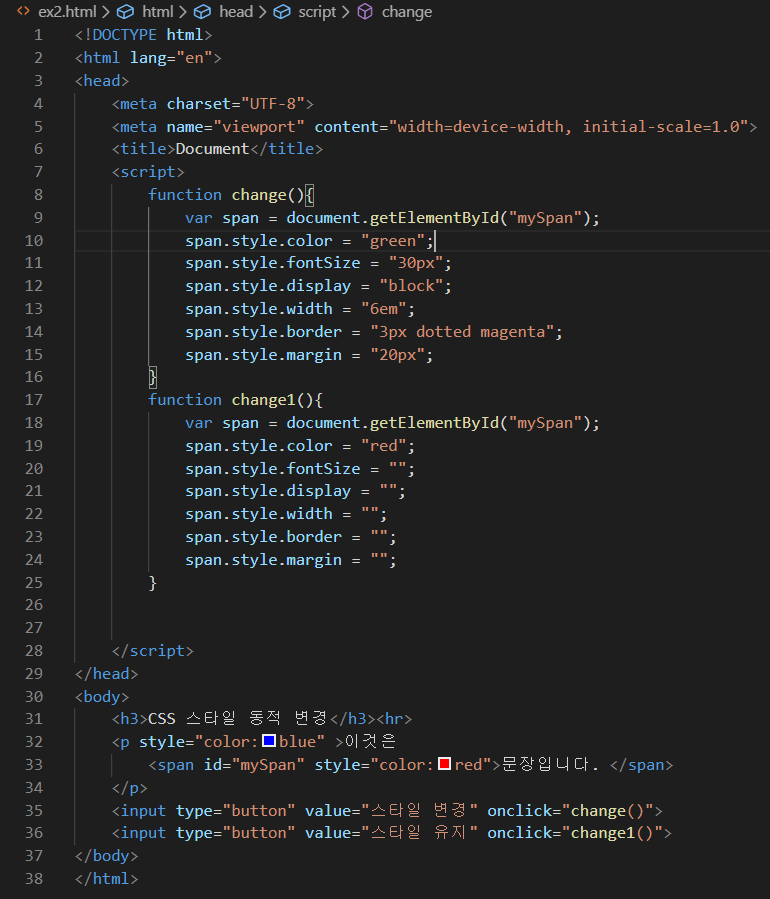Click line number 17 in gutter
Viewport: 770px width, 899px height.
coord(34,400)
